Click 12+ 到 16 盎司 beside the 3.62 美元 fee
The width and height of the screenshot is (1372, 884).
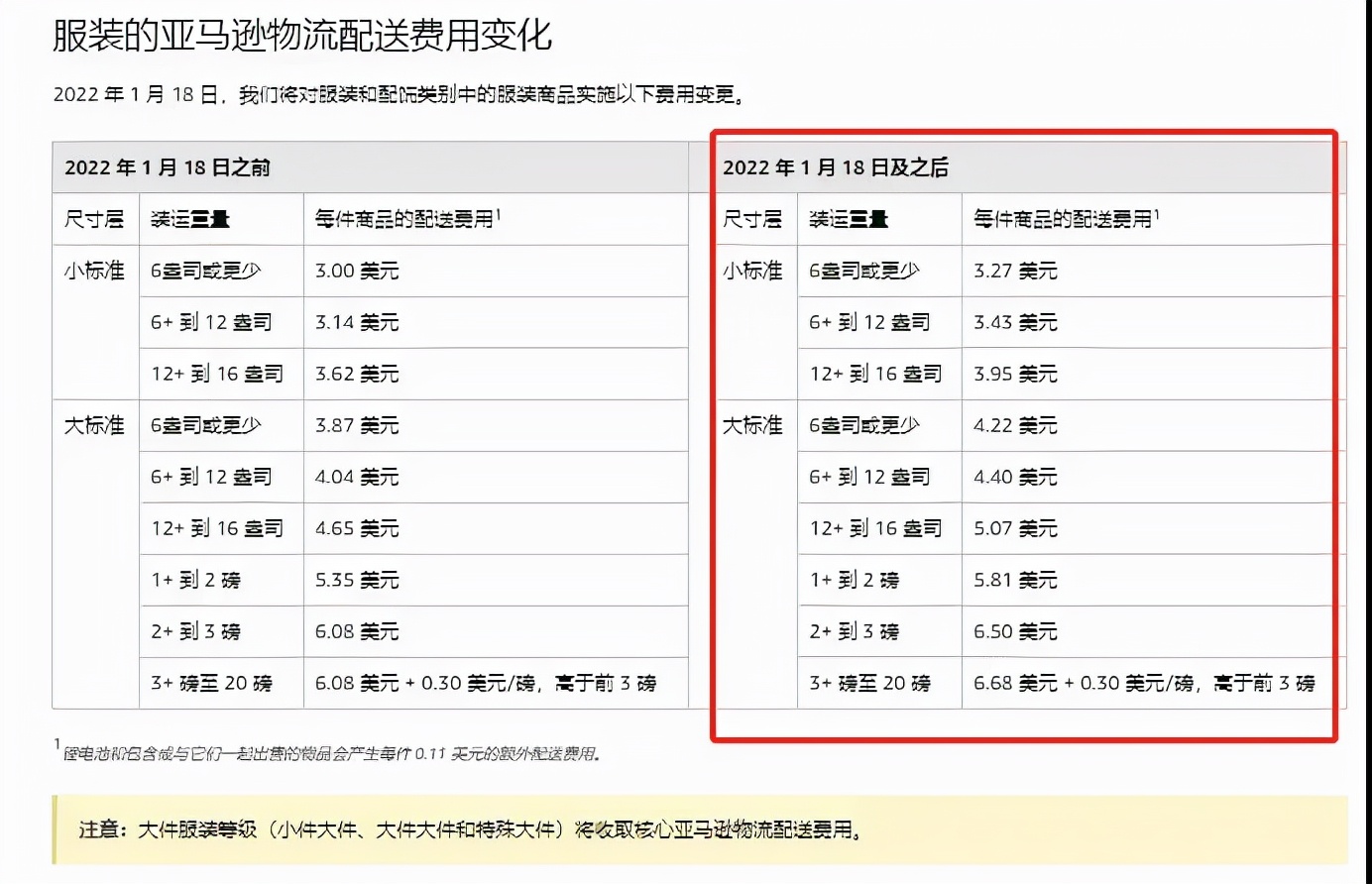pyautogui.click(x=217, y=374)
